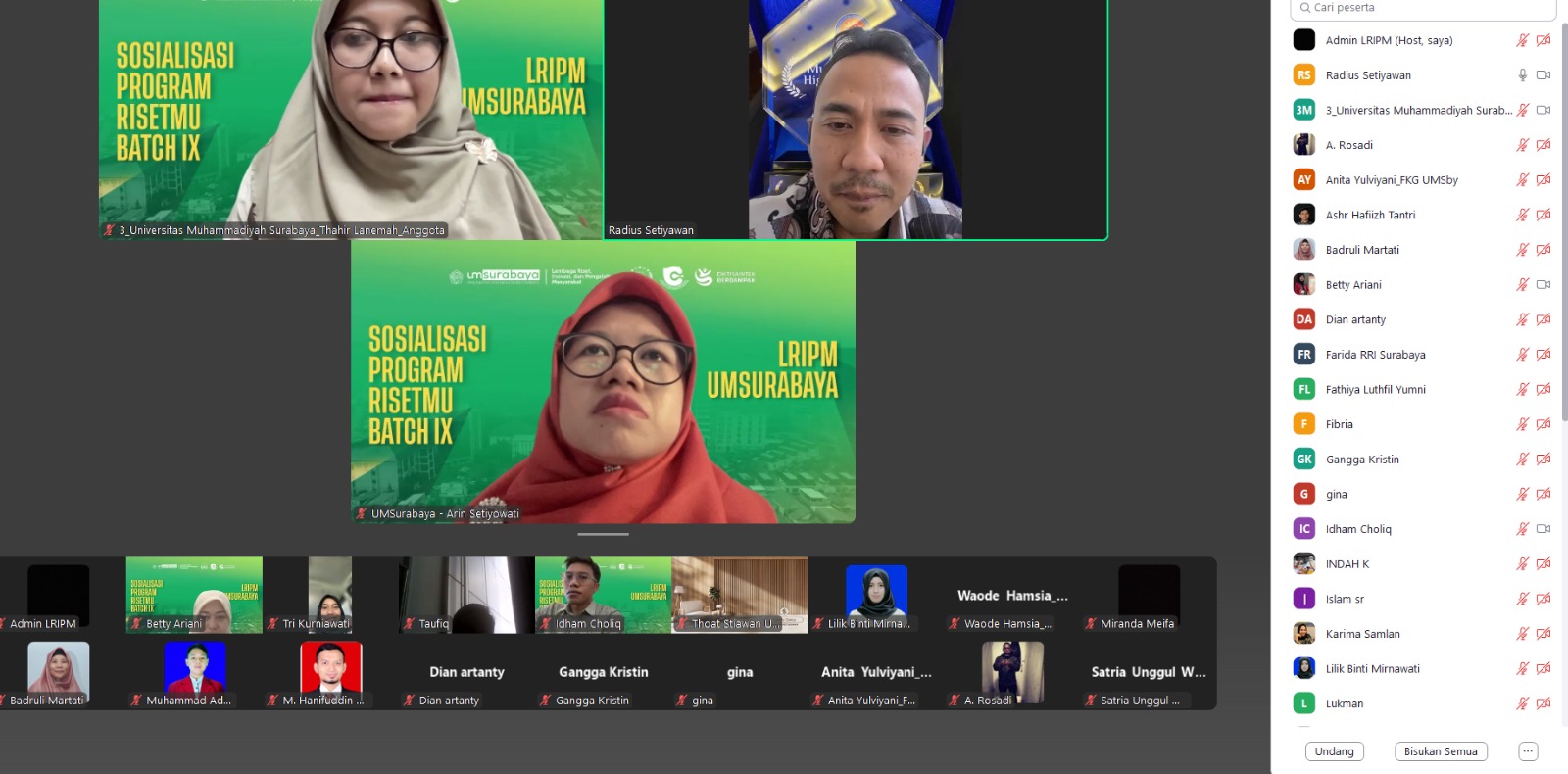Select Miranda Meifa thumbnail
Image resolution: width=1568 pixels, height=774 pixels.
point(1149,595)
